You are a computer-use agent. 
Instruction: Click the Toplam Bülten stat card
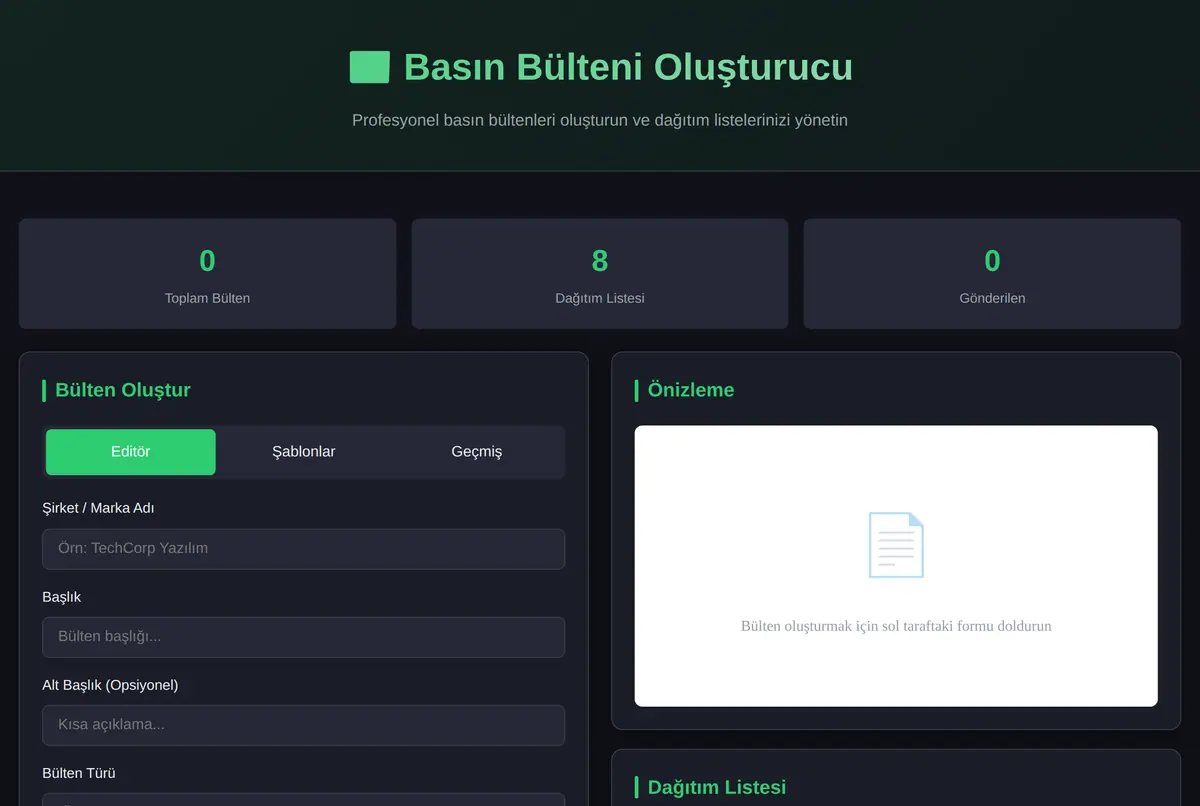pyautogui.click(x=207, y=274)
